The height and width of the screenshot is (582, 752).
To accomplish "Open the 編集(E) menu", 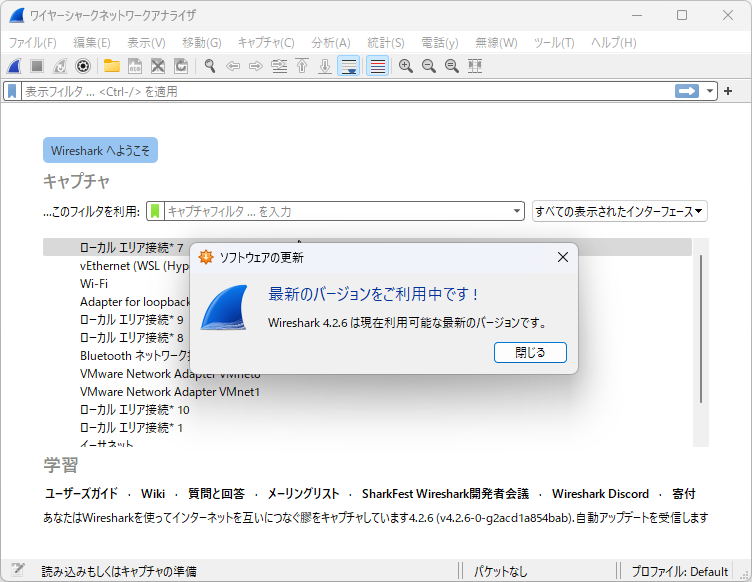I will click(92, 43).
